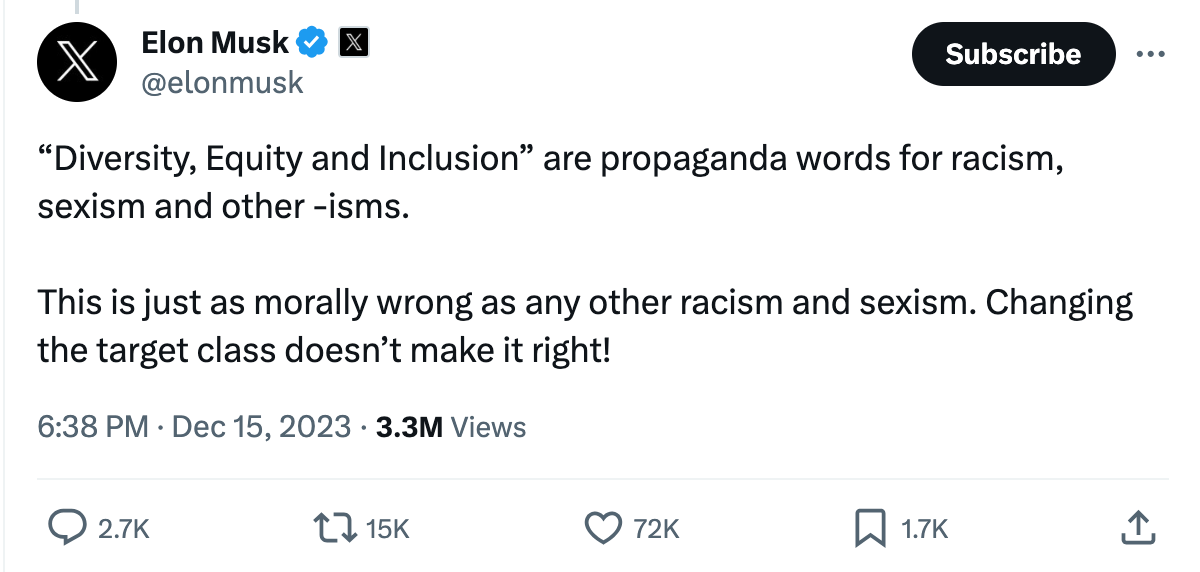Click the Elon Musk display name
This screenshot has width=1200, height=572.
[x=215, y=43]
